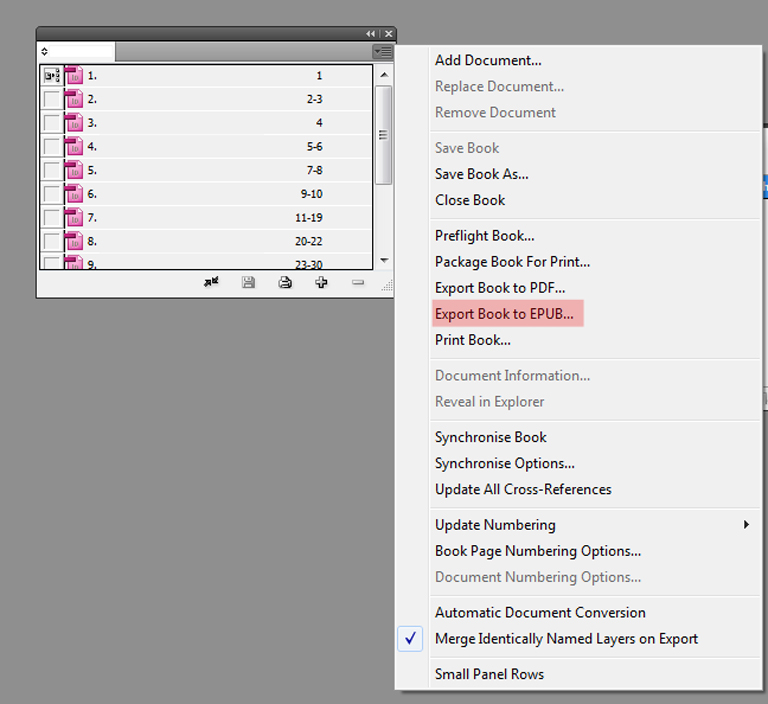This screenshot has height=704, width=768.
Task: Toggle Automatic Document Conversion
Action: pyautogui.click(x=540, y=612)
